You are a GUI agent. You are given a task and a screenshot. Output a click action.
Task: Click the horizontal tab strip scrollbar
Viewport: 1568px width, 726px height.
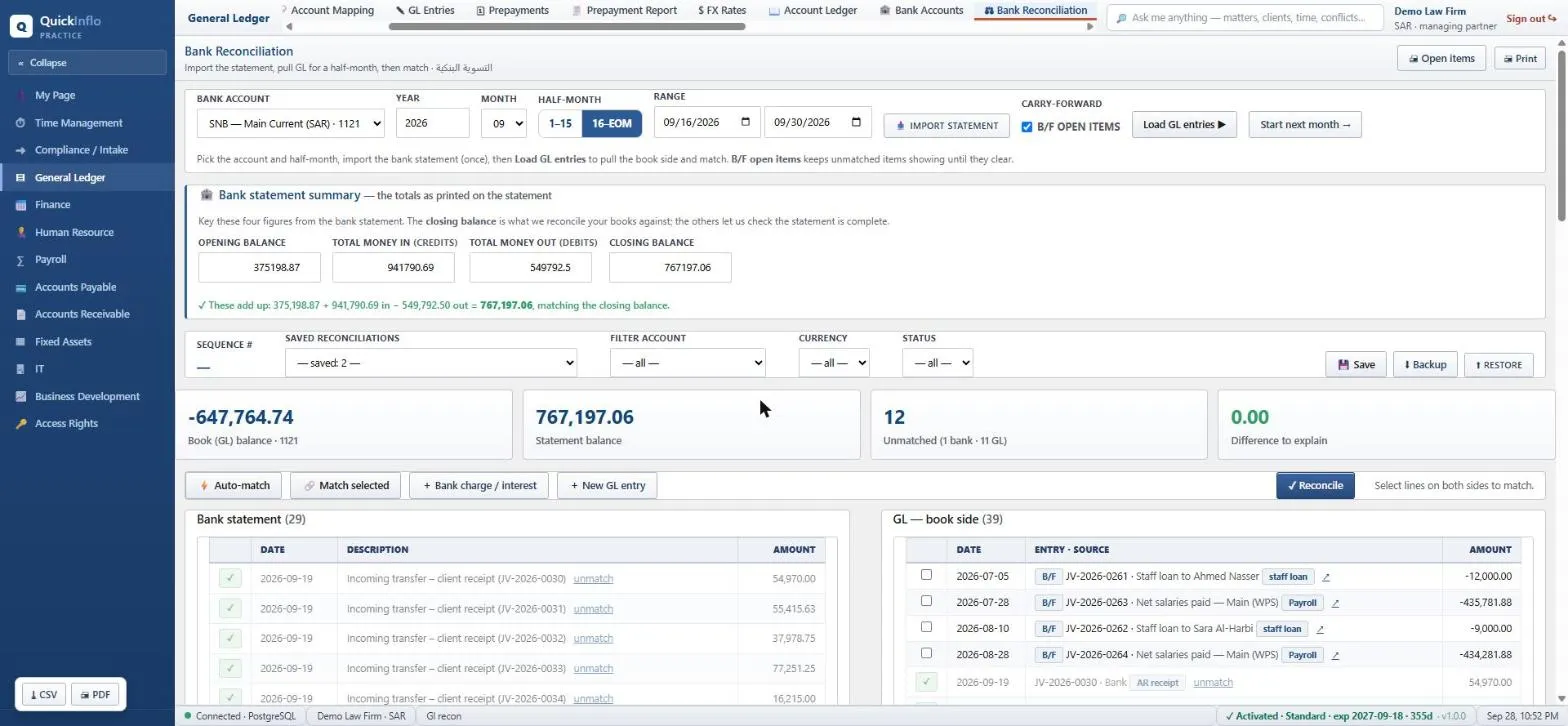[x=567, y=26]
